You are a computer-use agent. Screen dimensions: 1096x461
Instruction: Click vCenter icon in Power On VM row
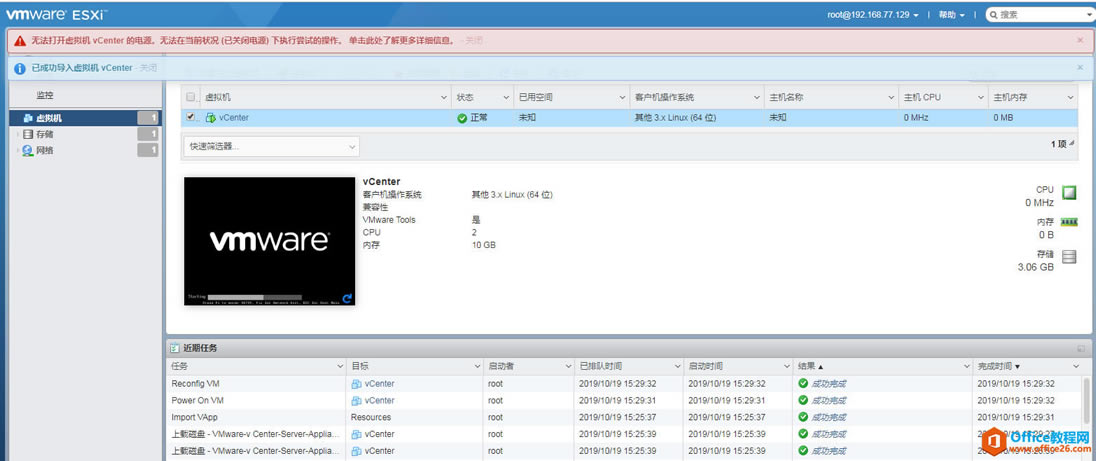point(356,400)
